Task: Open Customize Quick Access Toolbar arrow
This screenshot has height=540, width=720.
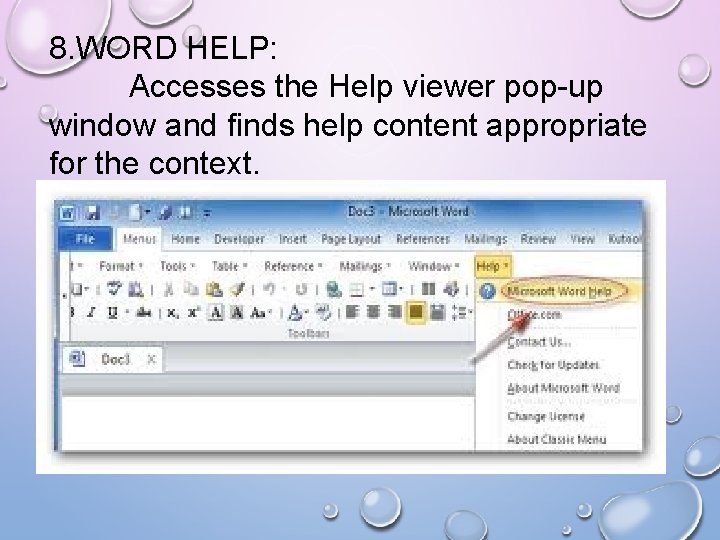Action: click(207, 213)
